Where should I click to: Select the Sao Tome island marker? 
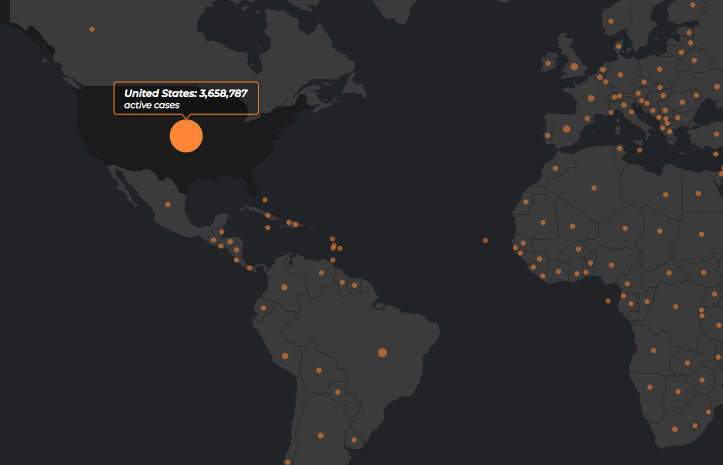[x=608, y=301]
